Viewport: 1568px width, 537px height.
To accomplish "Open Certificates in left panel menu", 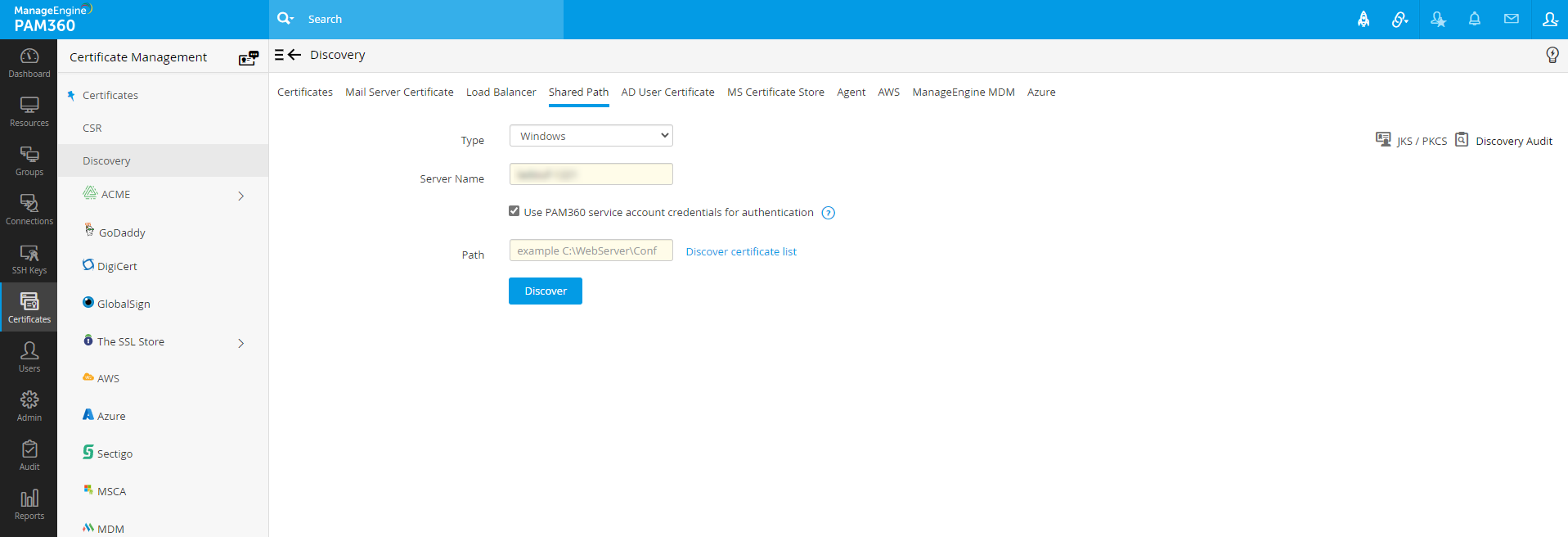I will pyautogui.click(x=110, y=95).
